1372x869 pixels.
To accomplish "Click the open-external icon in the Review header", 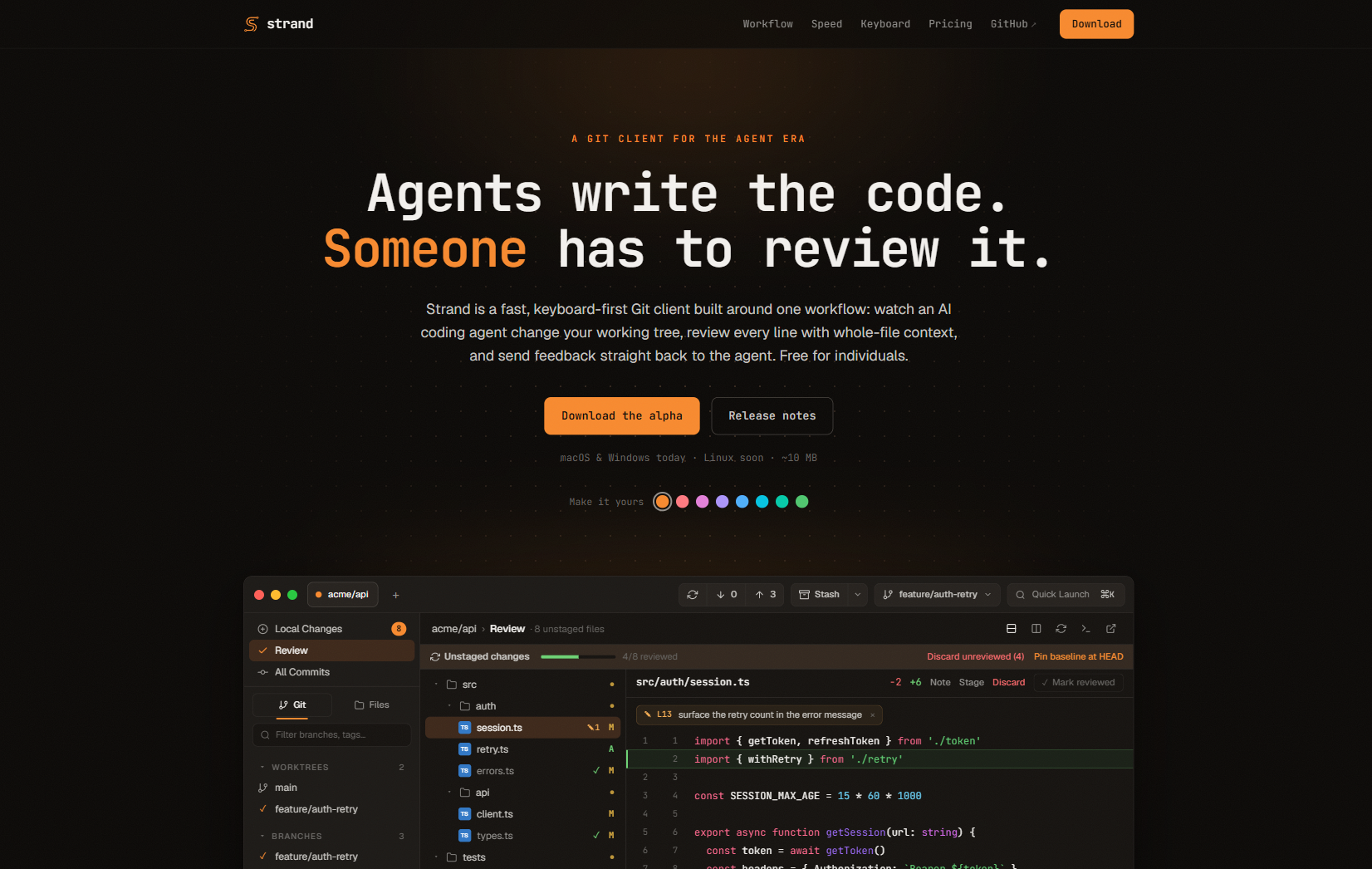I will [1110, 629].
